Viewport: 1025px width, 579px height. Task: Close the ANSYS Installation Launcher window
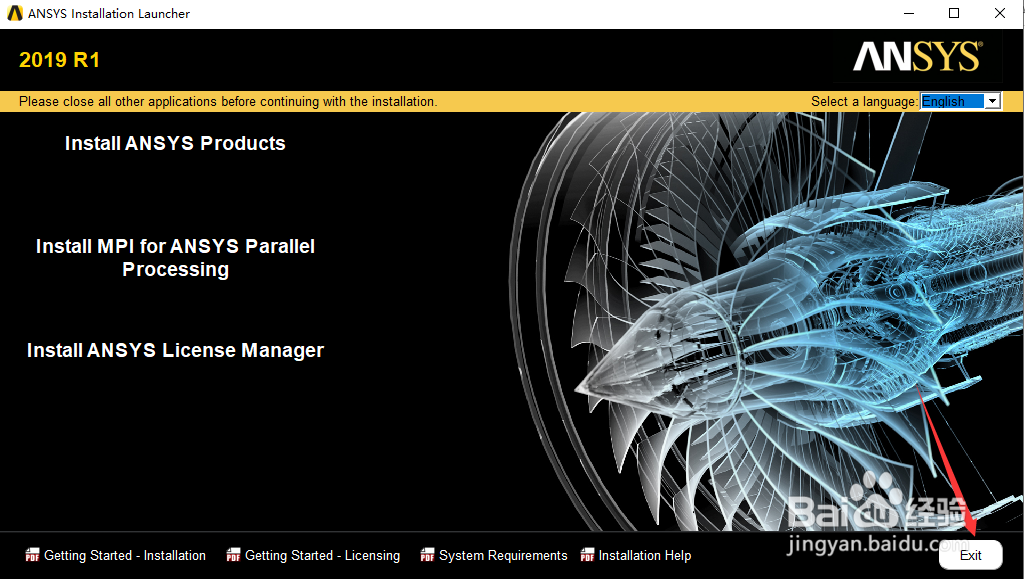1000,13
